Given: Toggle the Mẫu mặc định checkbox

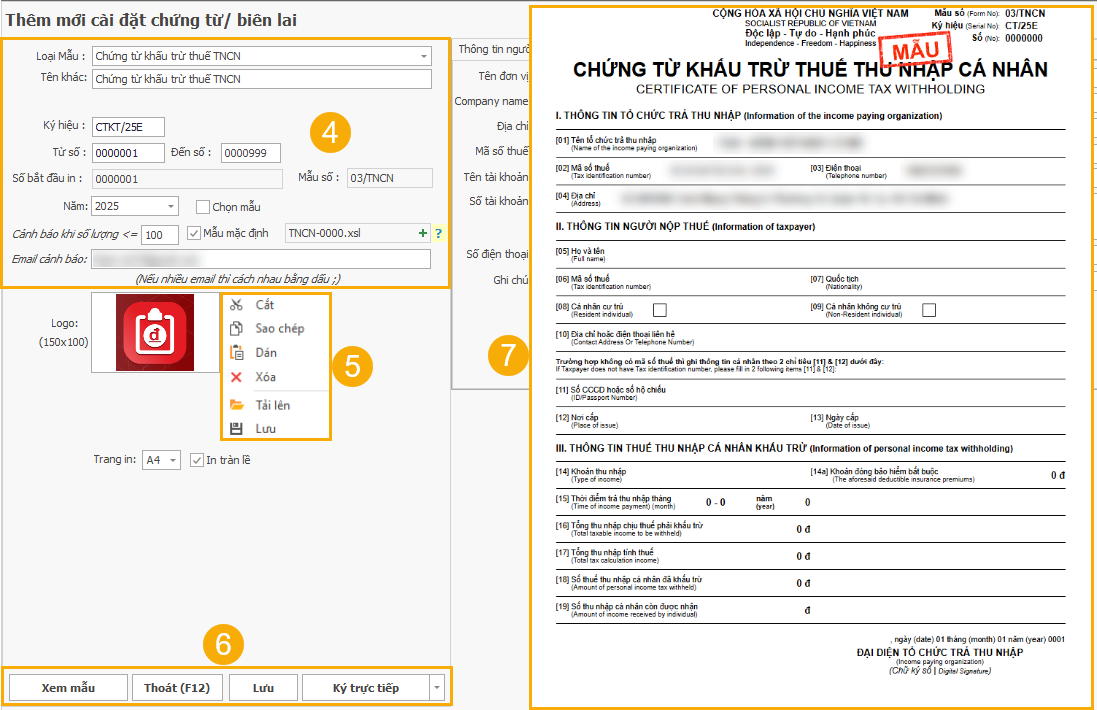Looking at the screenshot, I should pyautogui.click(x=194, y=233).
